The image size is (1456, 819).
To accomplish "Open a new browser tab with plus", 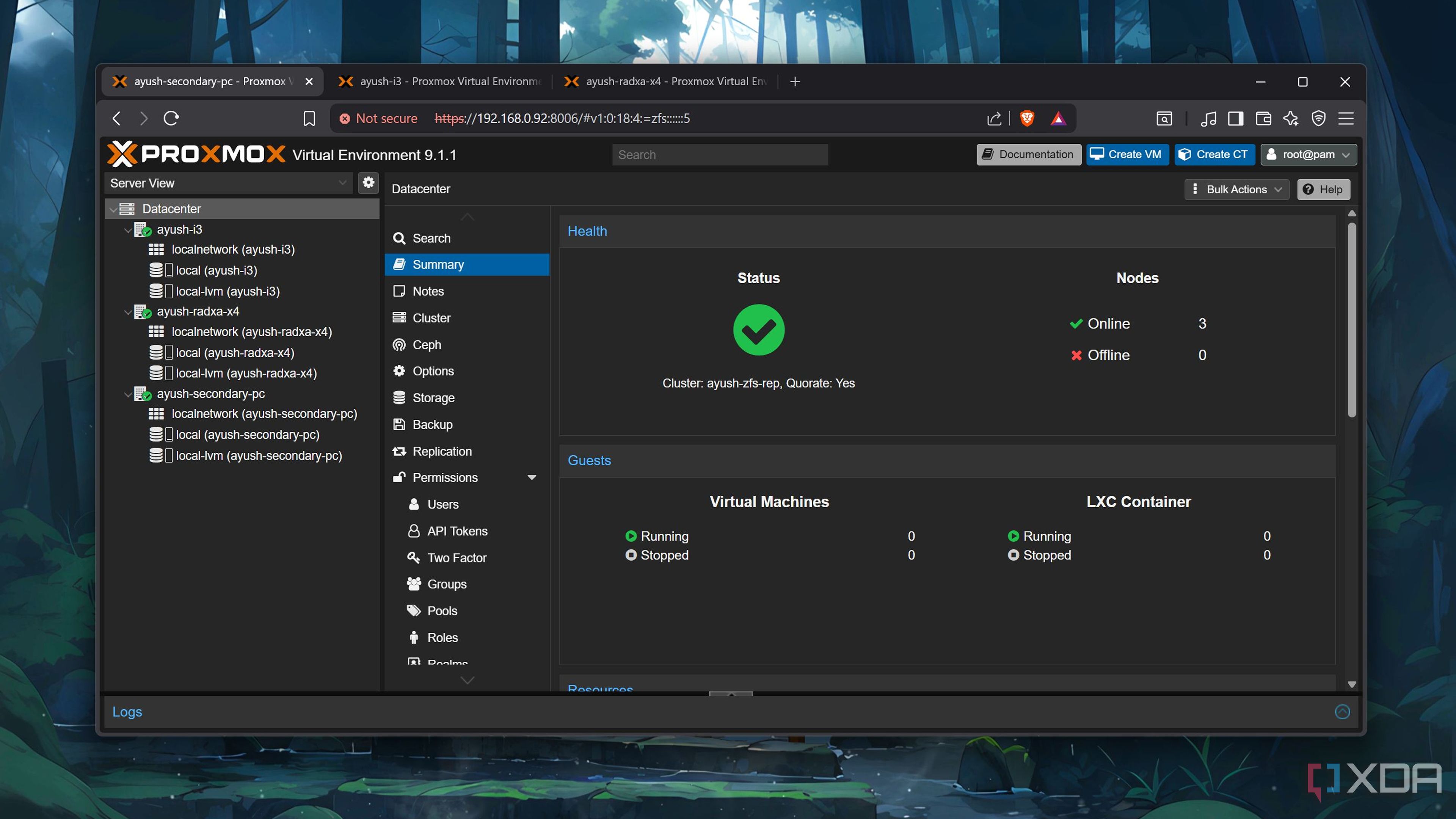I will click(x=795, y=82).
